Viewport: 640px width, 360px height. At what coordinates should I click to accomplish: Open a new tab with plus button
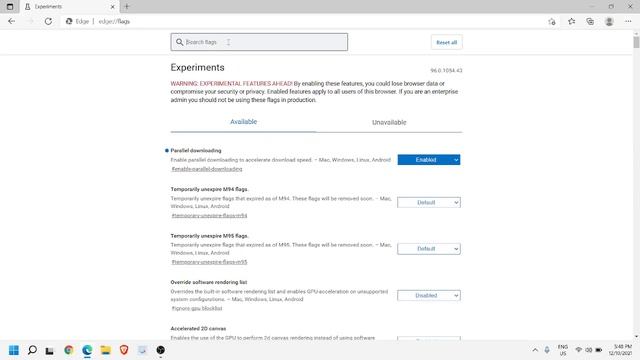127,7
